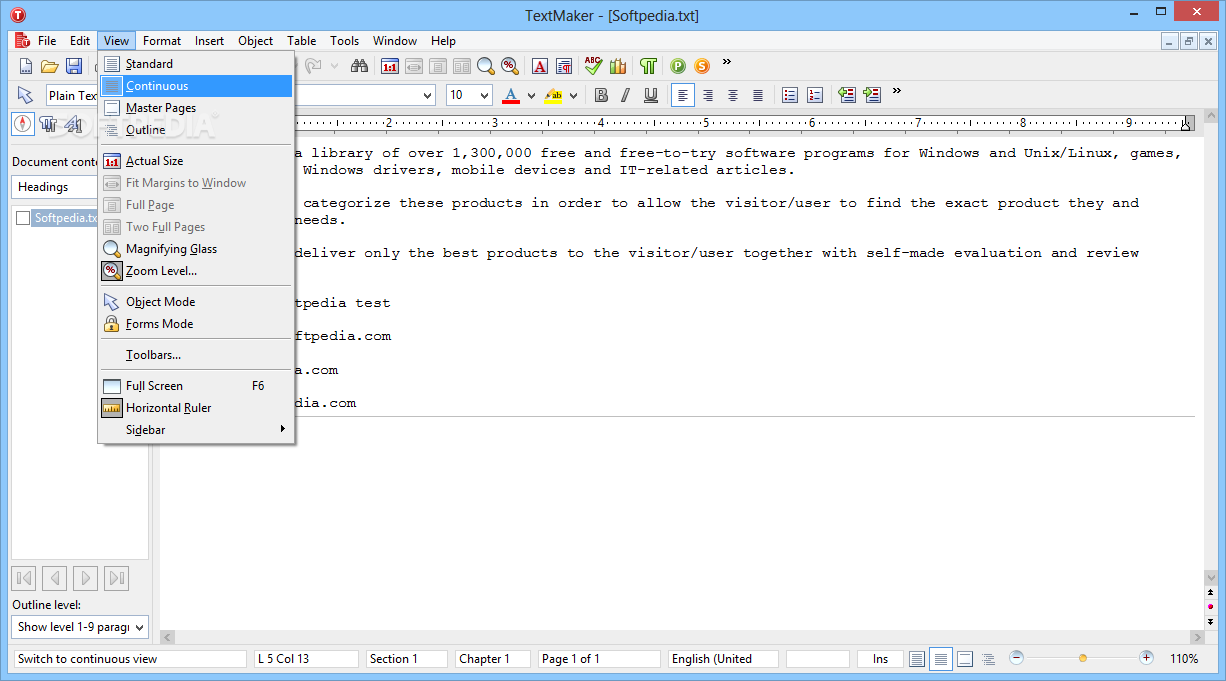Open the thesaurus books icon
The image size is (1226, 681).
point(618,66)
